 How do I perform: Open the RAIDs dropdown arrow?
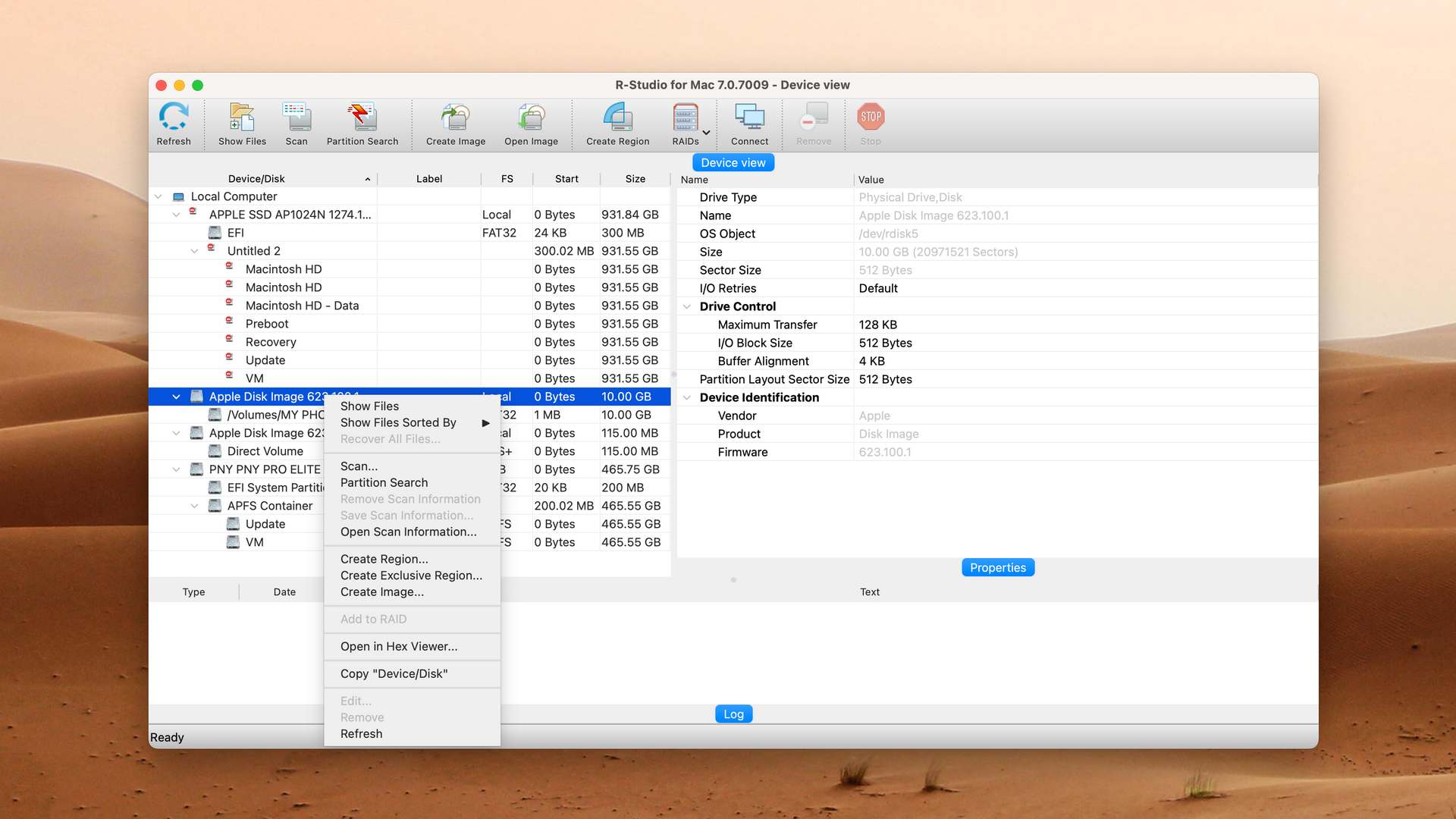707,133
